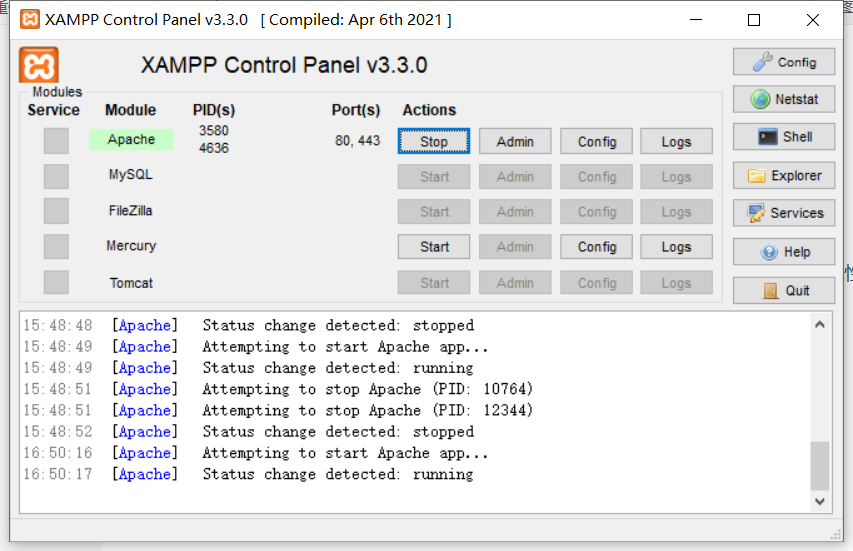
Task: Toggle the MySQL service checkbox
Action: tap(56, 176)
